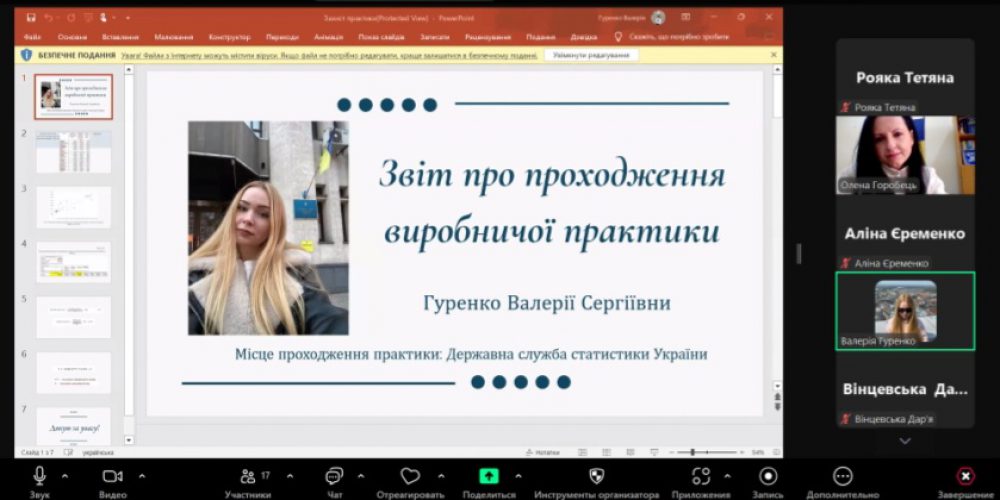Image resolution: width=1000 pixels, height=500 pixels.
Task: Open the Приложения apps icon
Action: [x=701, y=476]
